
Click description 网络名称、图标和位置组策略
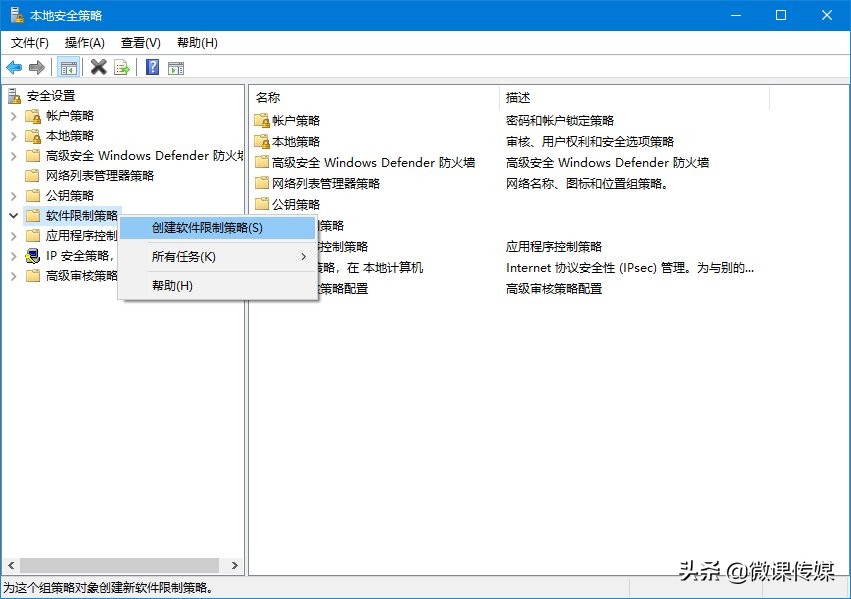587,183
